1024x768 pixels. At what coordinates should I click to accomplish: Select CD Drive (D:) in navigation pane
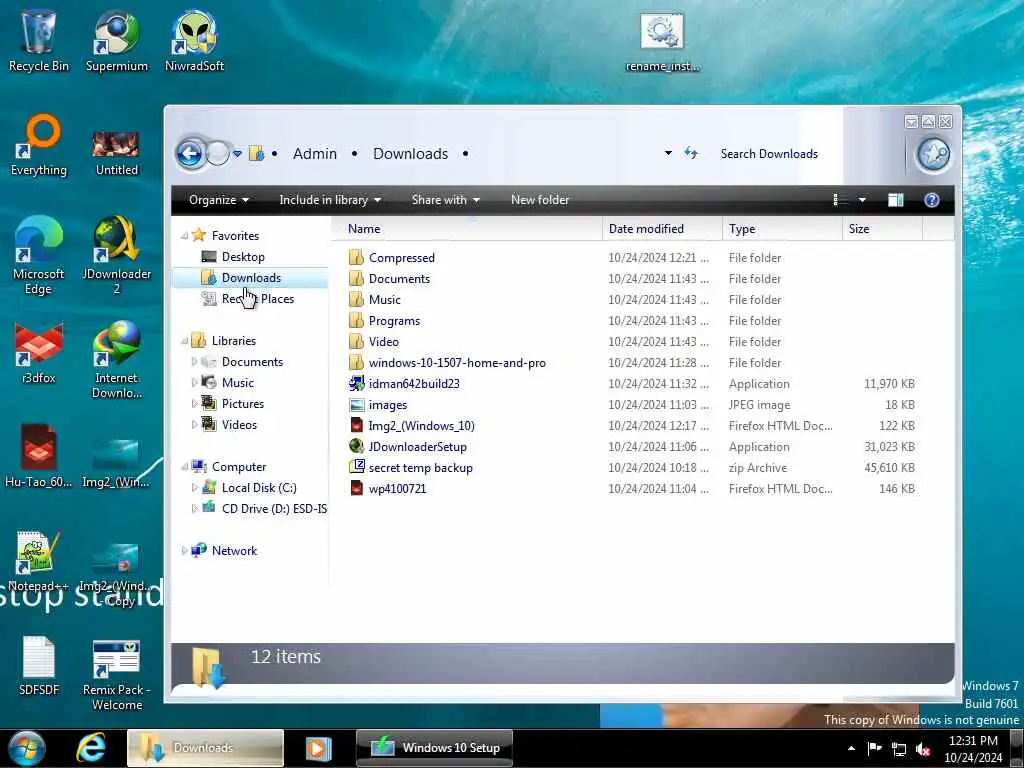(266, 509)
